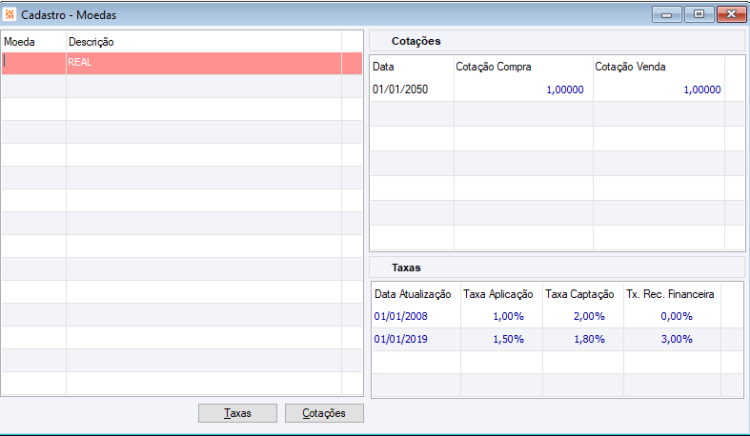Open the Cotações button
Image resolution: width=750 pixels, height=436 pixels.
tap(324, 413)
